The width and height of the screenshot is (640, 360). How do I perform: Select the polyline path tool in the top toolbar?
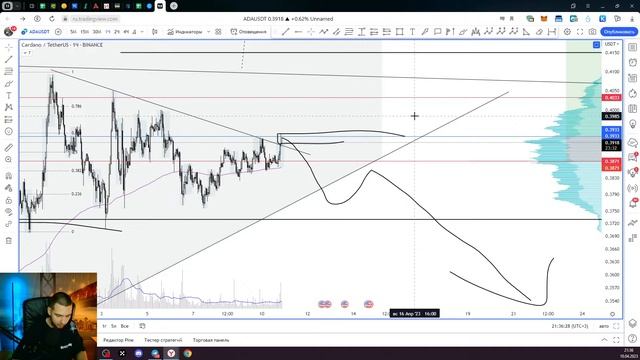tap(324, 32)
